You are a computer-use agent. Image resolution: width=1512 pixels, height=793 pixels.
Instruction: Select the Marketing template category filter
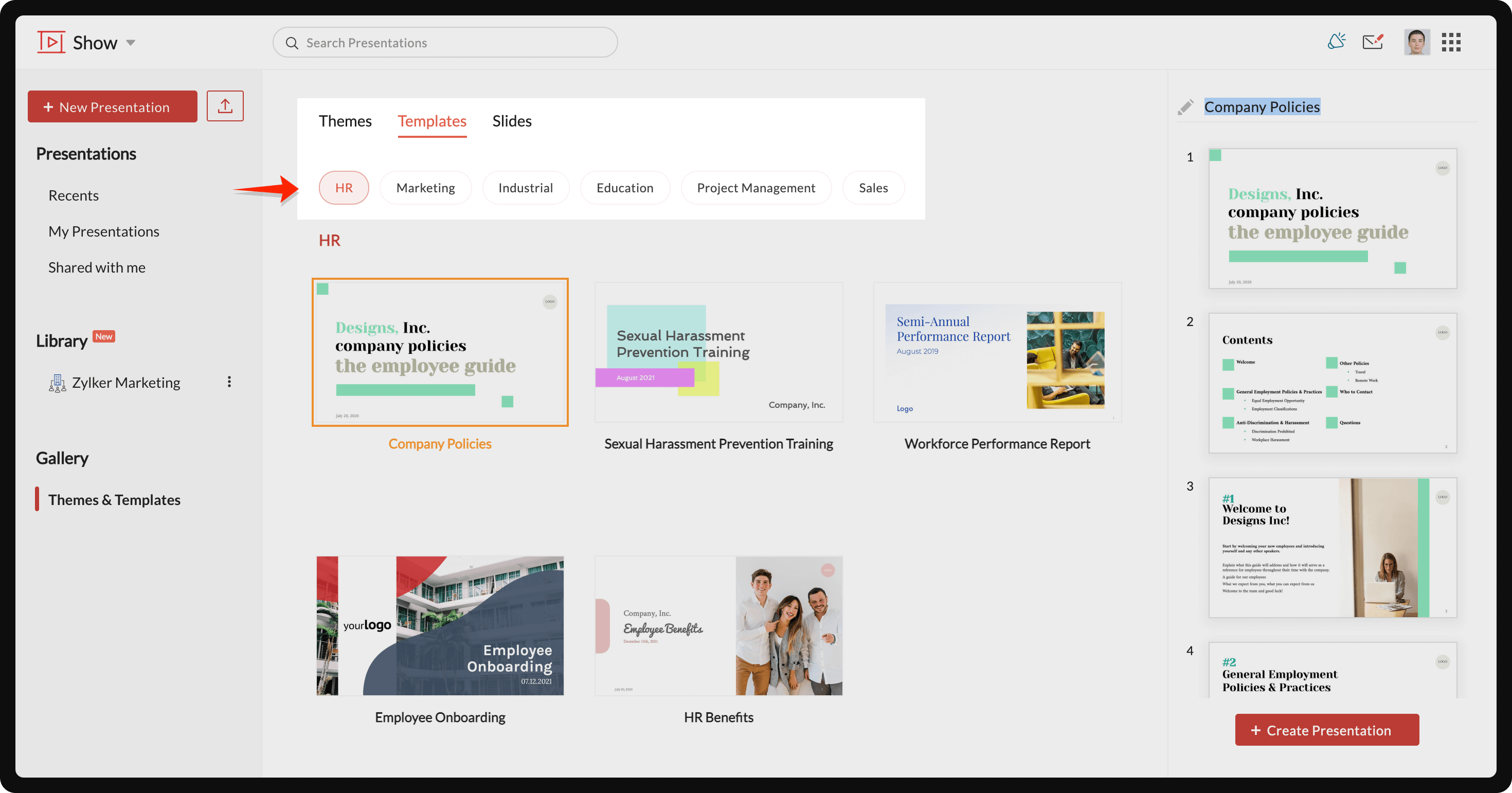[x=425, y=187]
